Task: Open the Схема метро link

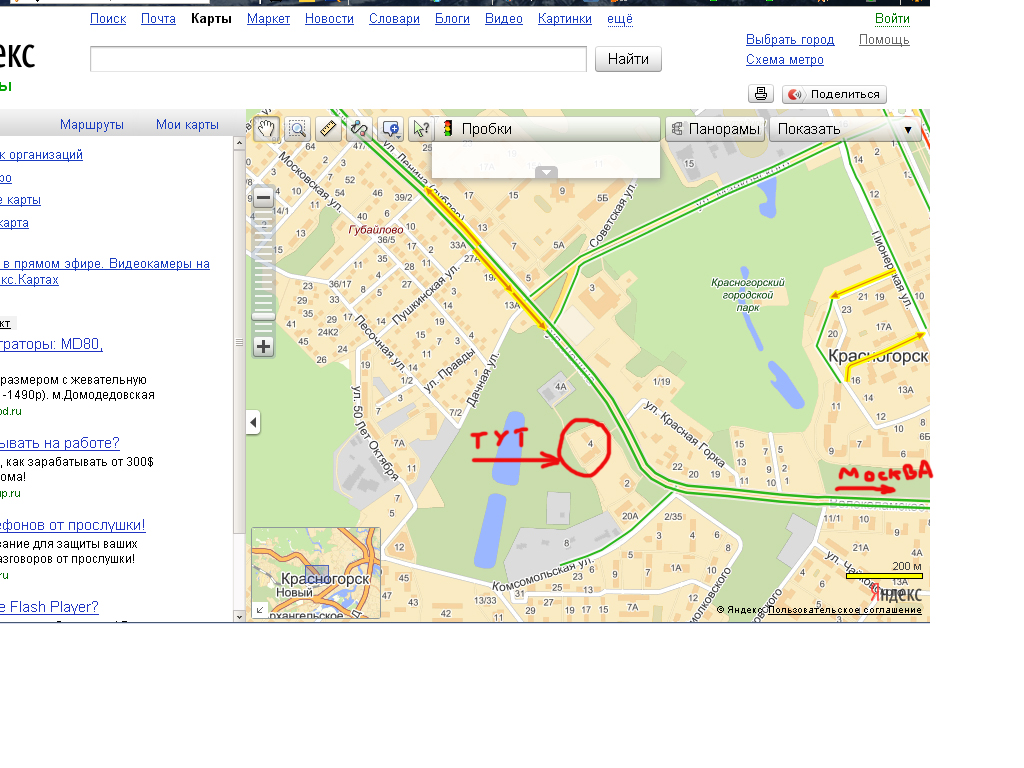Action: click(x=784, y=60)
